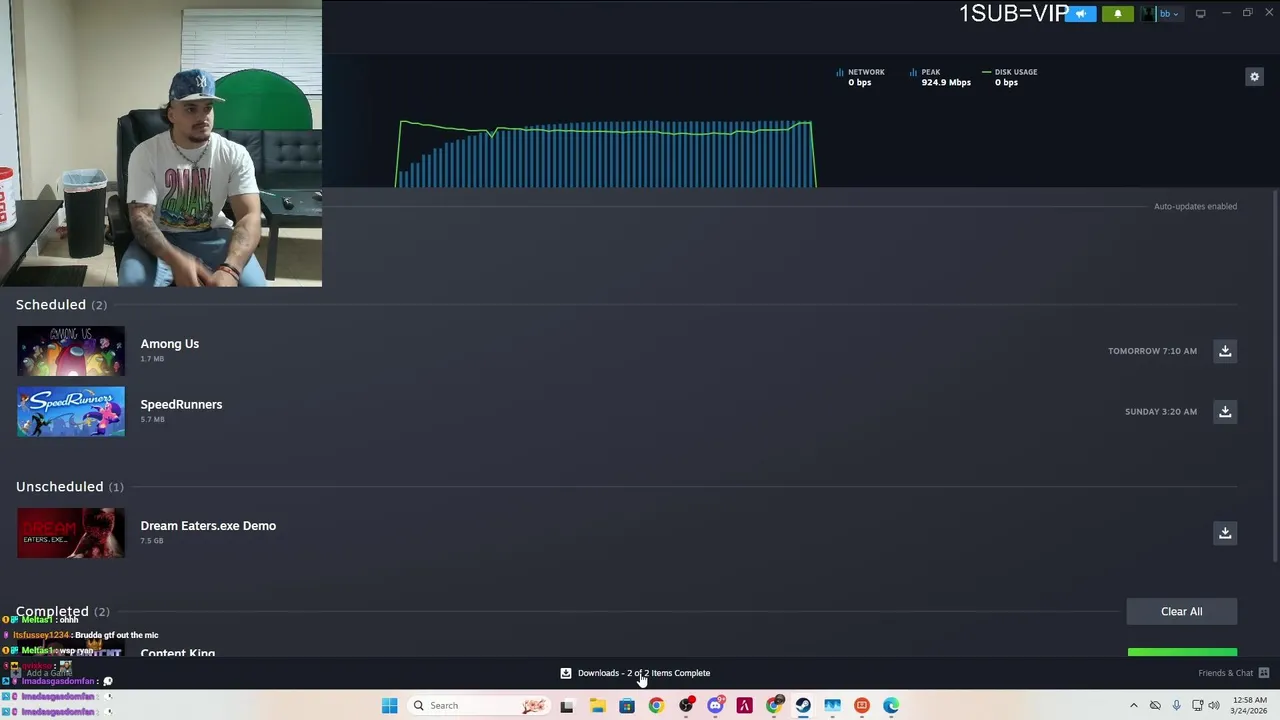This screenshot has width=1280, height=720.
Task: Open OBS Studio from the taskbar
Action: point(686,706)
